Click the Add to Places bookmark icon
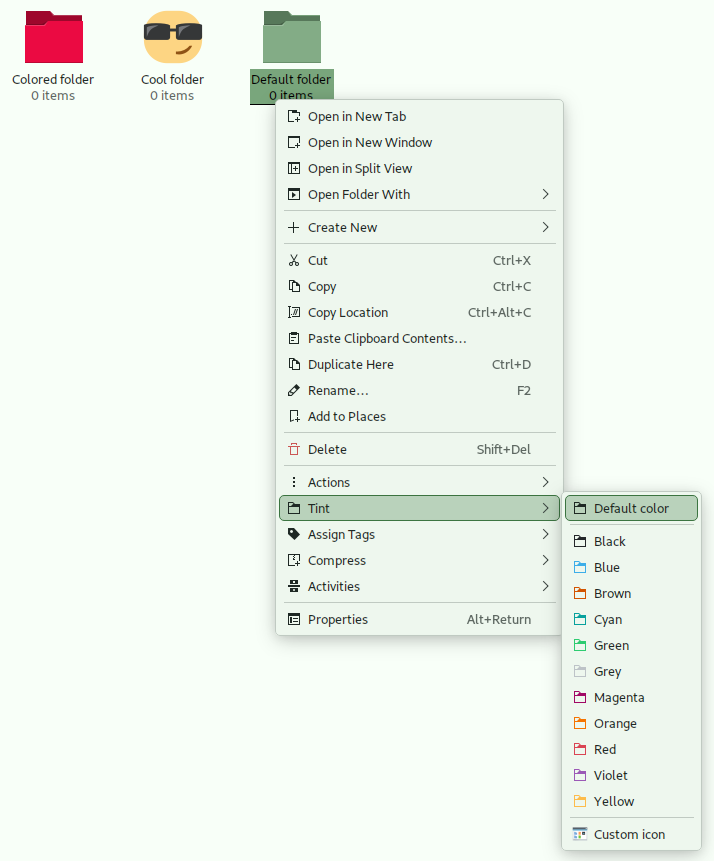Screen dimensions: 714x861 coord(294,416)
